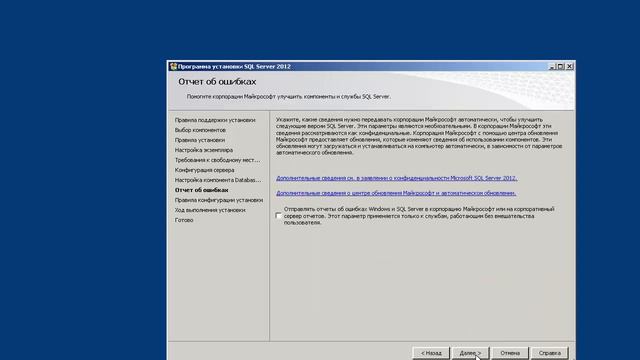Viewport: 640px width, 360px height.
Task: Select 'Правила поддержки установки' step
Action: [x=215, y=120]
